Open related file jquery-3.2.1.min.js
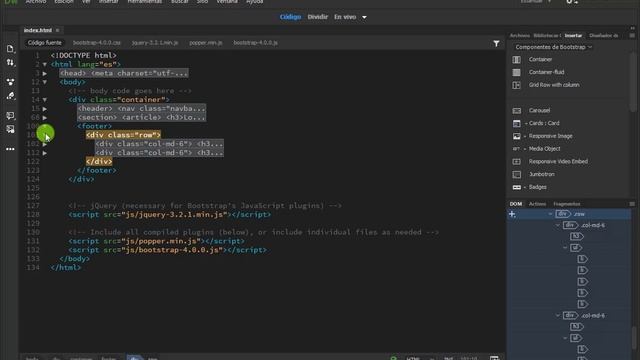640x360 pixels. click(155, 42)
